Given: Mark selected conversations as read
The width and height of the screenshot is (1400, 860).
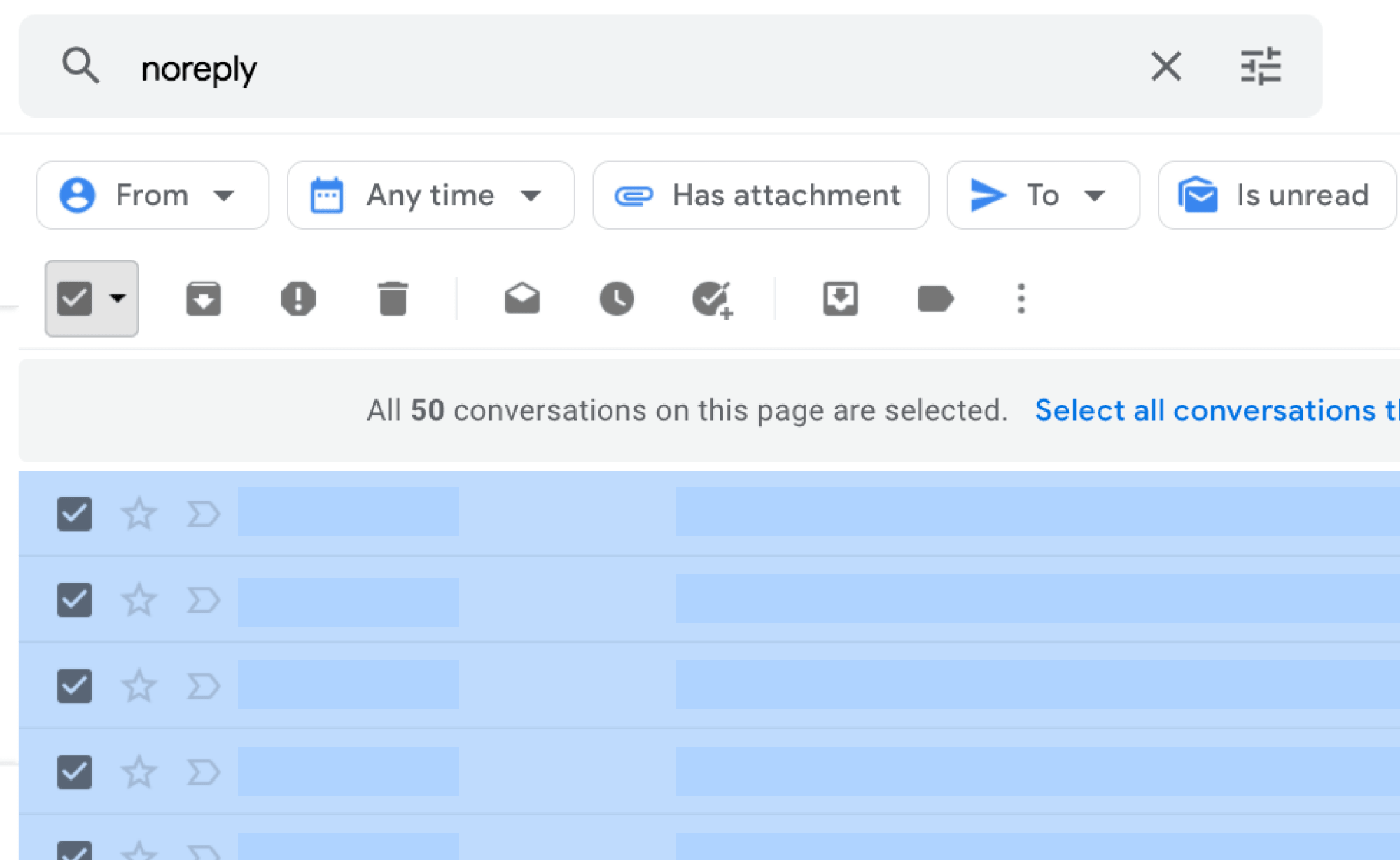Looking at the screenshot, I should point(522,299).
